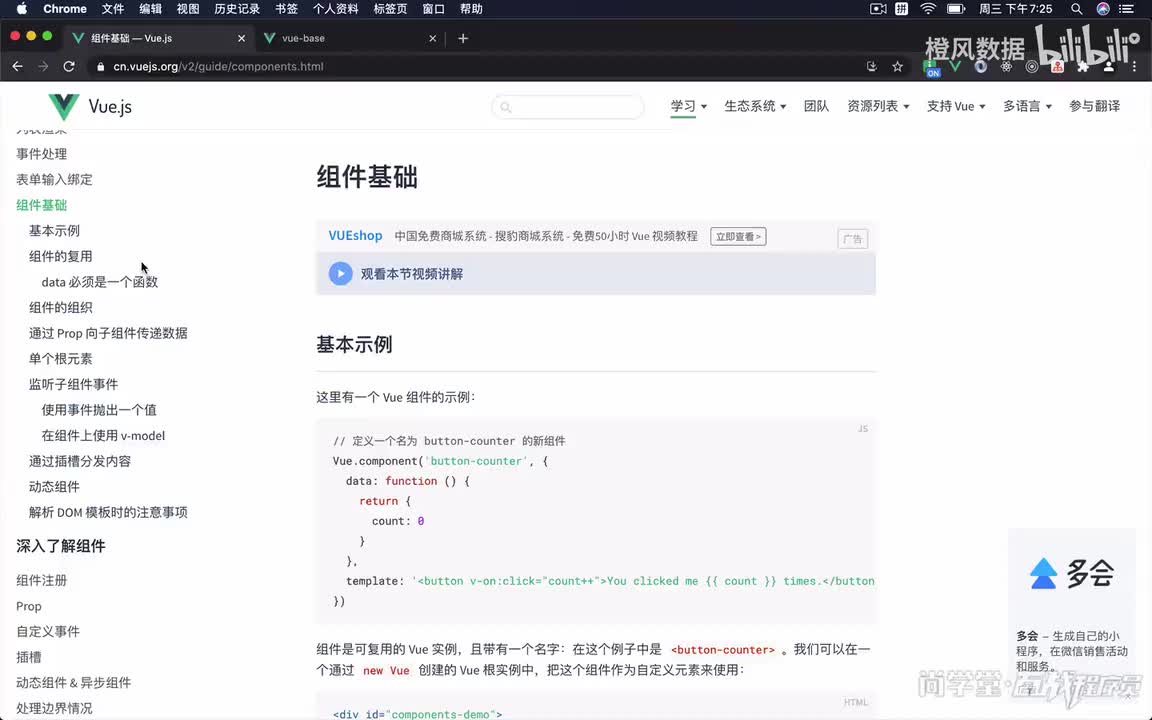Open the 历史记录 menu
1152x720 pixels.
click(x=237, y=9)
